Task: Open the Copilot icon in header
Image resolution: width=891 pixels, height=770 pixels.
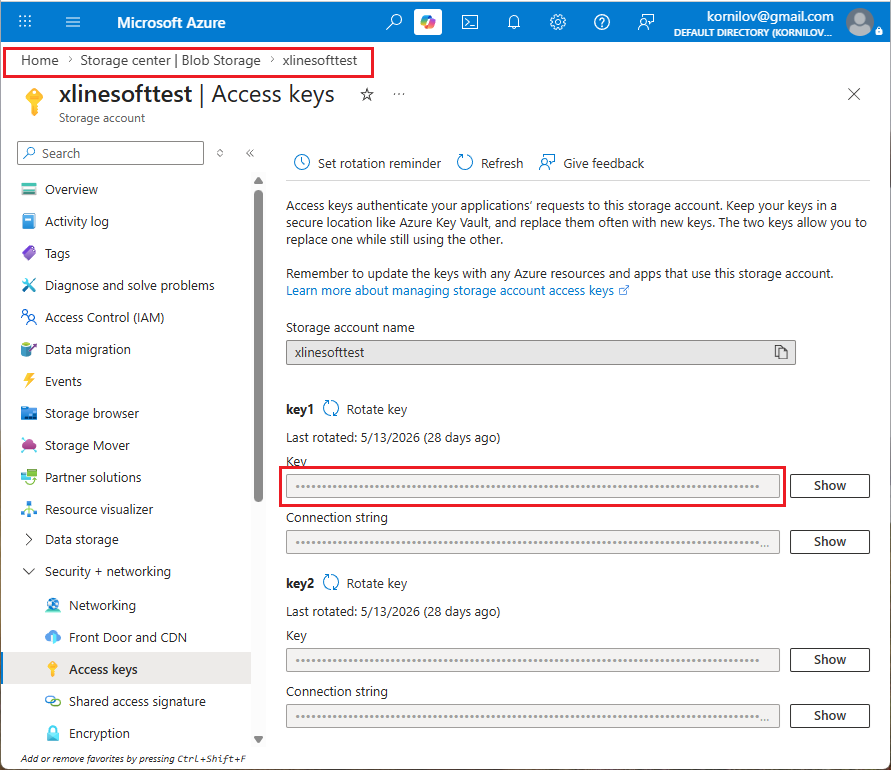Action: click(428, 22)
